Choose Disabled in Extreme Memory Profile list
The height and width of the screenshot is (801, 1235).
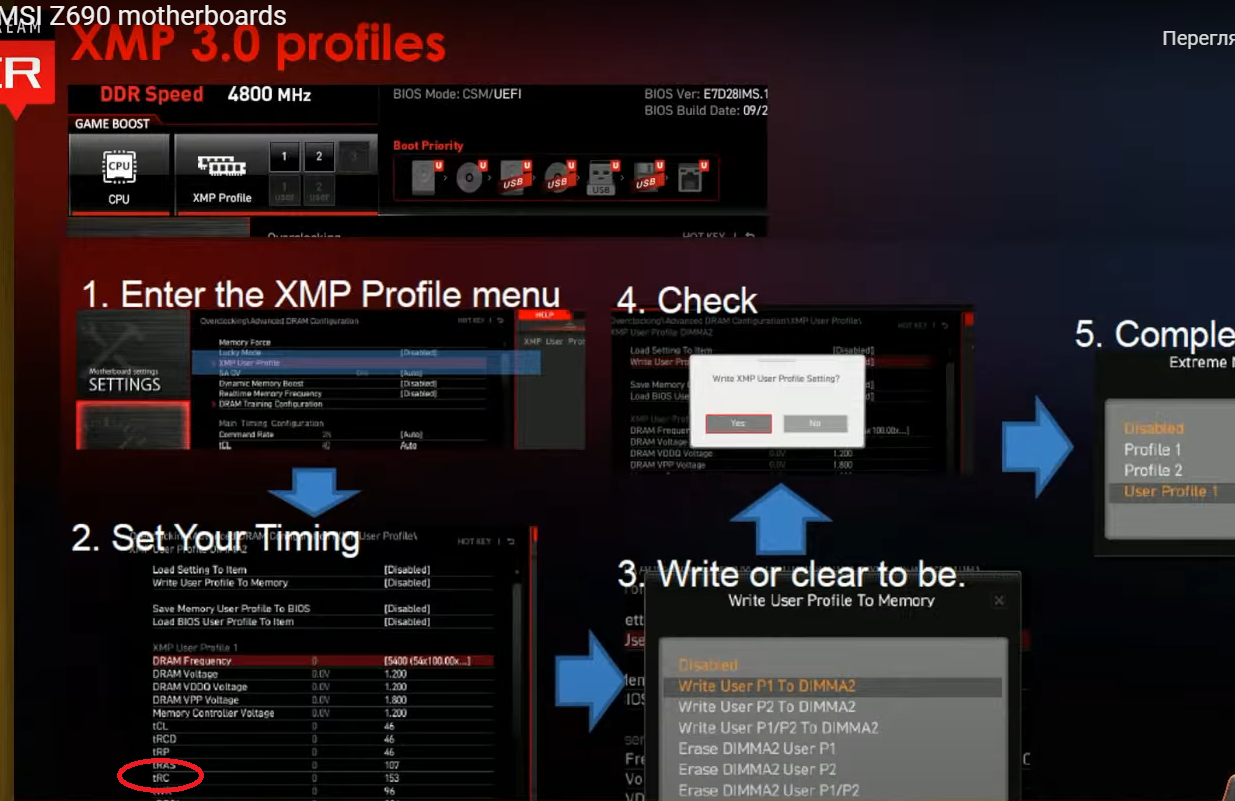(1153, 428)
